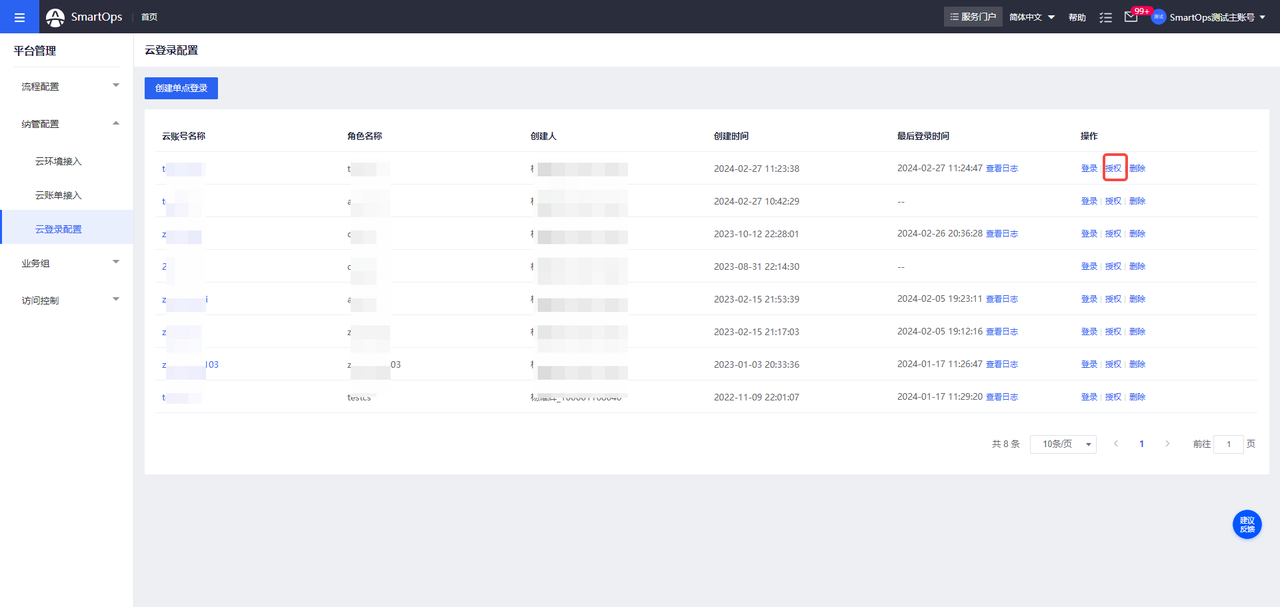The image size is (1280, 607).
Task: Click the 前往 page number input field
Action: tap(1228, 444)
